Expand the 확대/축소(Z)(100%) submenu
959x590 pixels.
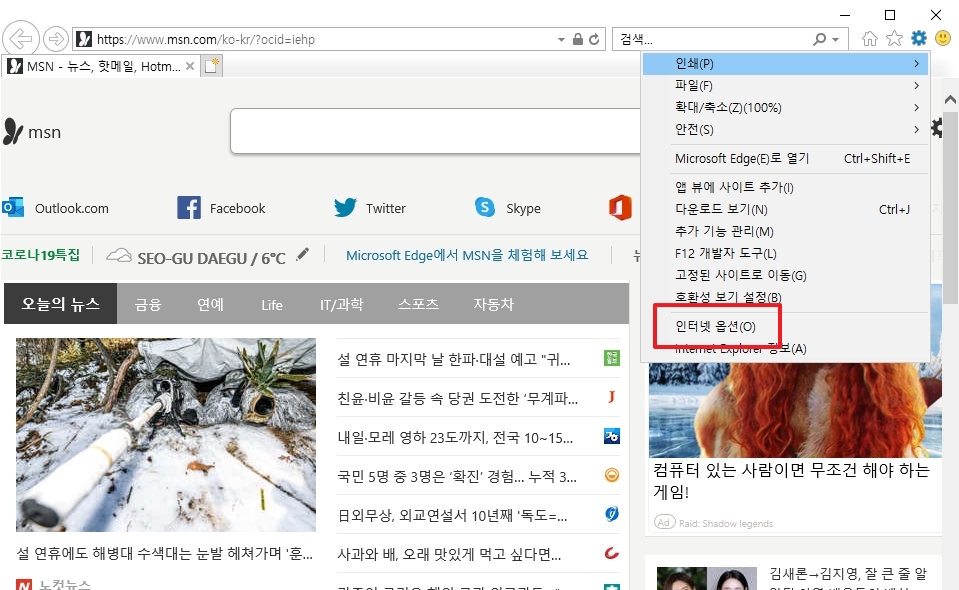(785, 107)
